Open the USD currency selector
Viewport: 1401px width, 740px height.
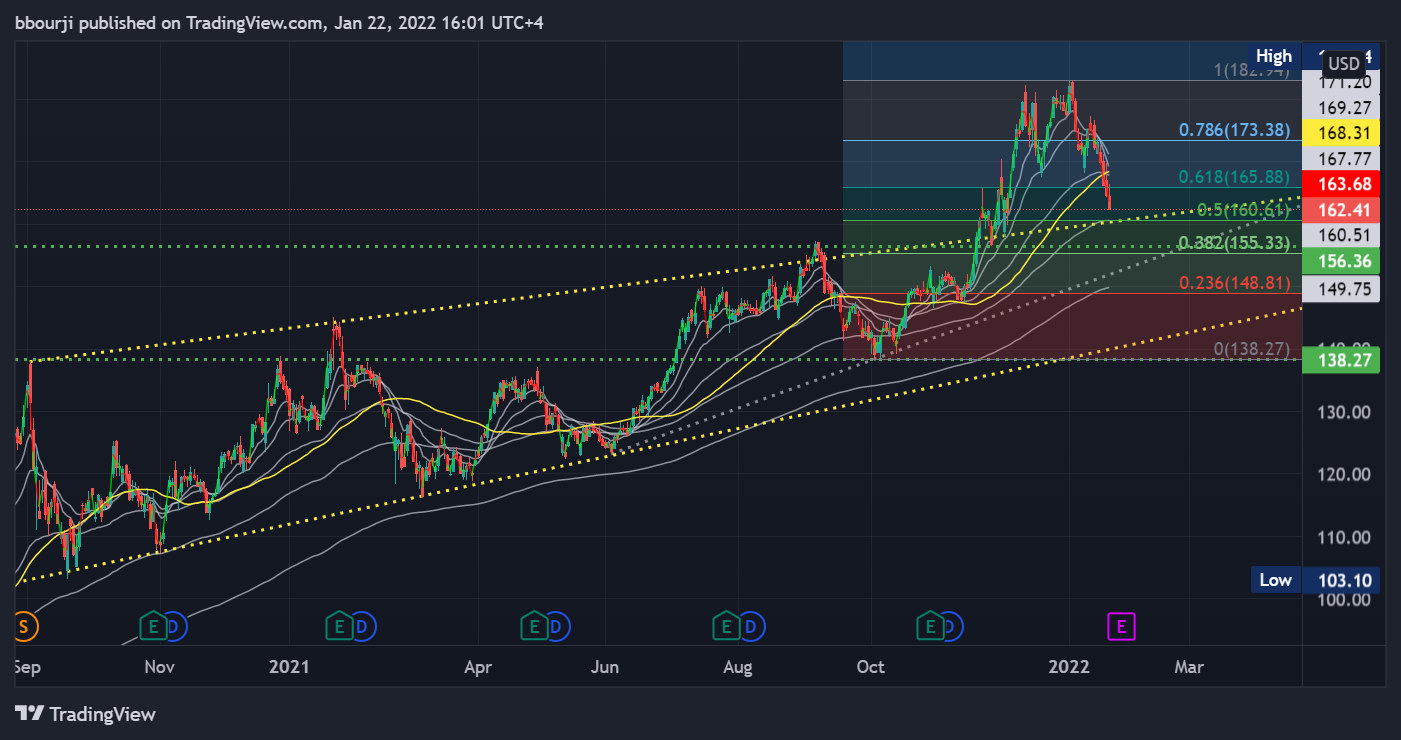coord(1343,64)
